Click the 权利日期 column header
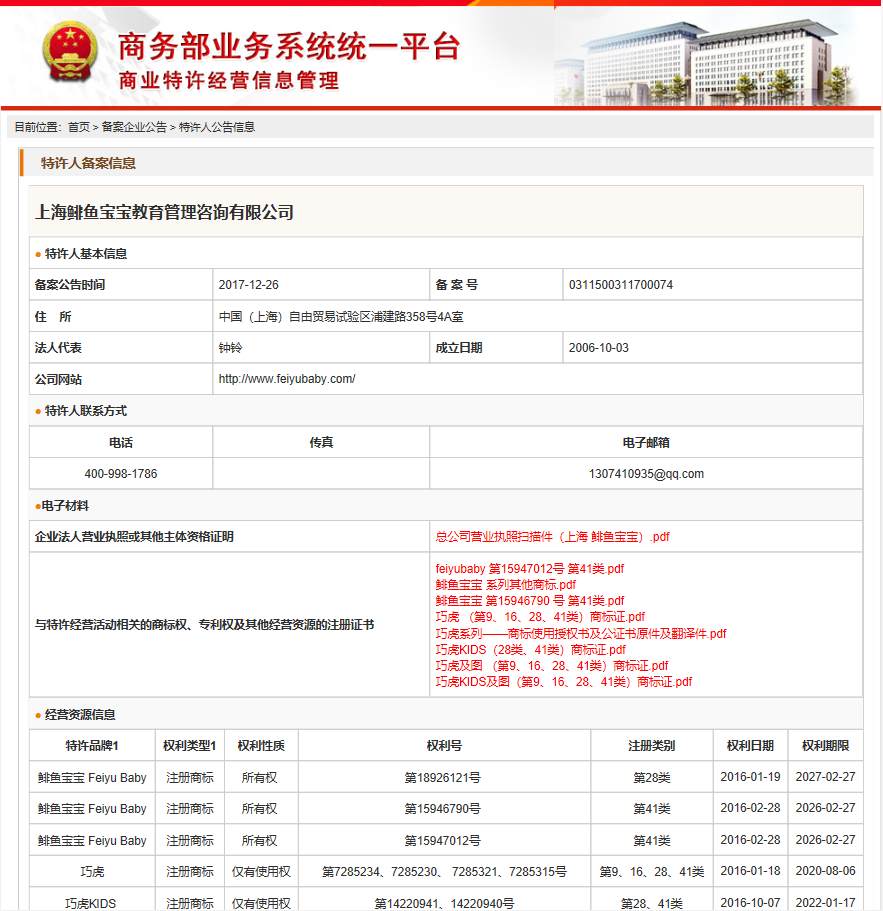This screenshot has height=911, width=883. point(750,745)
